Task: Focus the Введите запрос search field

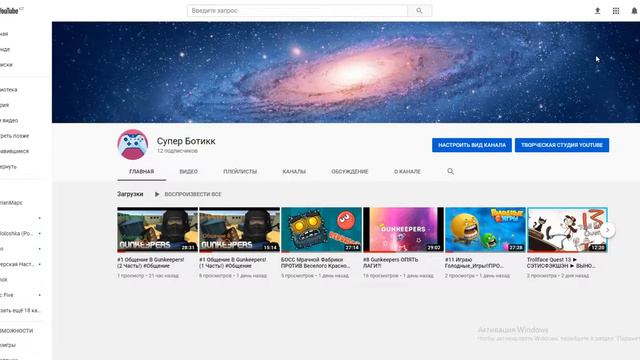Action: tap(297, 11)
